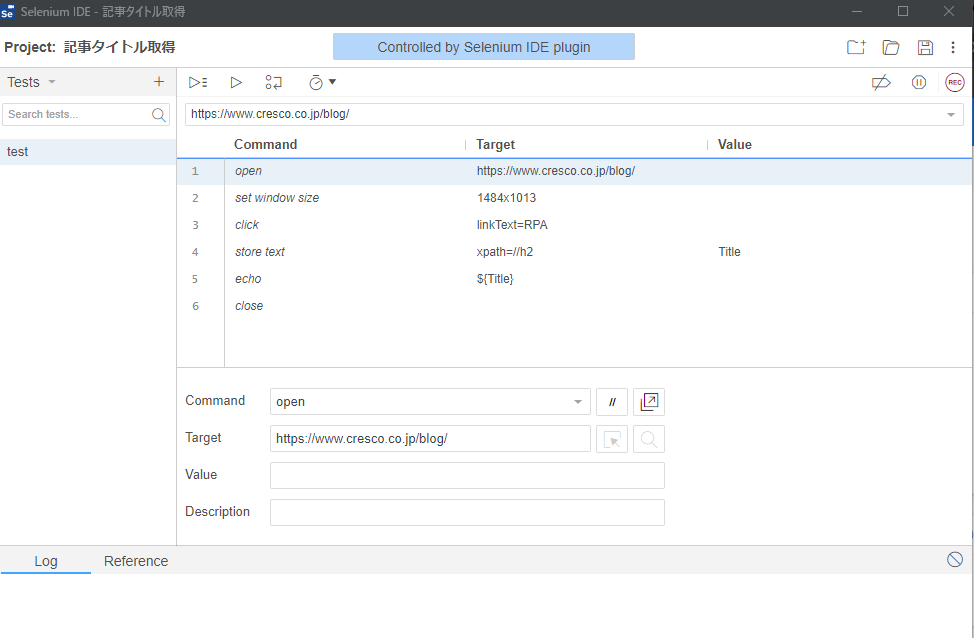Viewport: 974px width, 638px height.
Task: Open project folder icon
Action: (x=891, y=47)
